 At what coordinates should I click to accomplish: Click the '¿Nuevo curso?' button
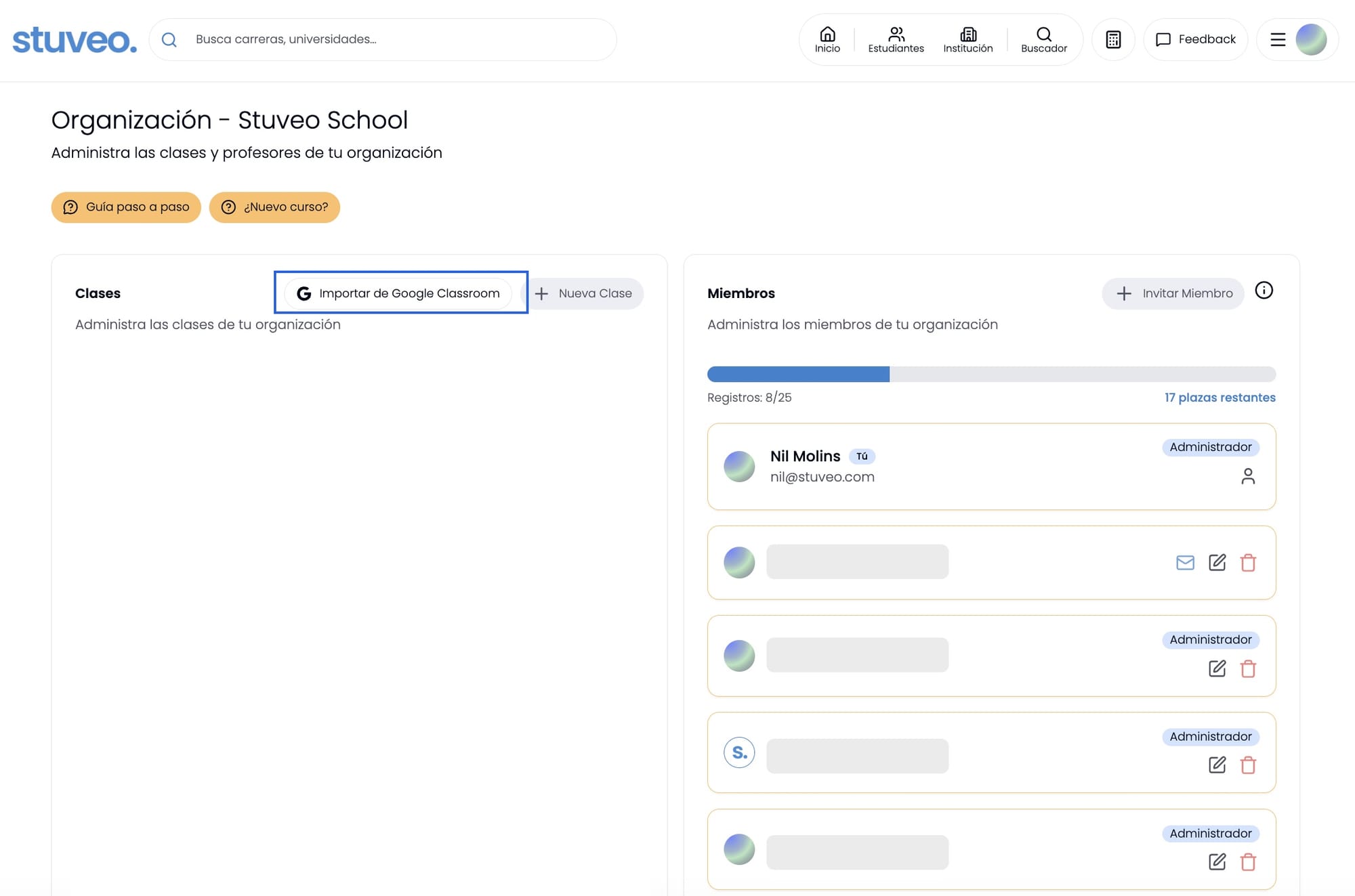click(274, 207)
